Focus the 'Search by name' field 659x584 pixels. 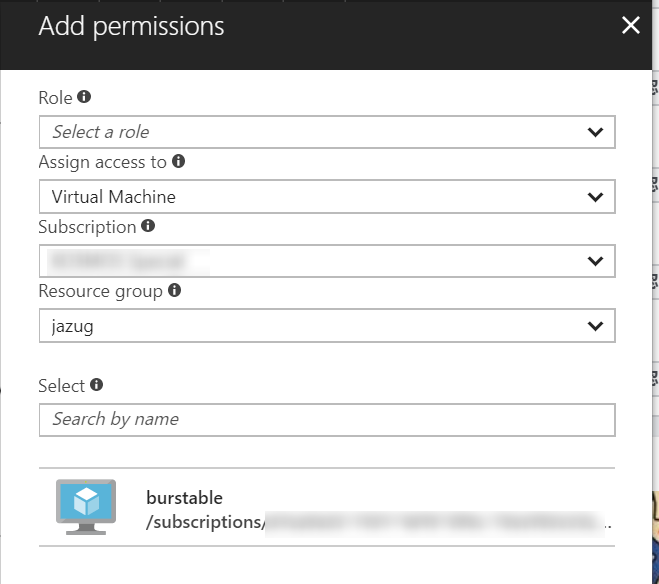(x=326, y=419)
